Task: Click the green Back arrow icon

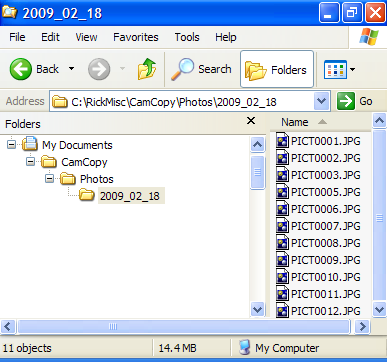Action: point(21,69)
